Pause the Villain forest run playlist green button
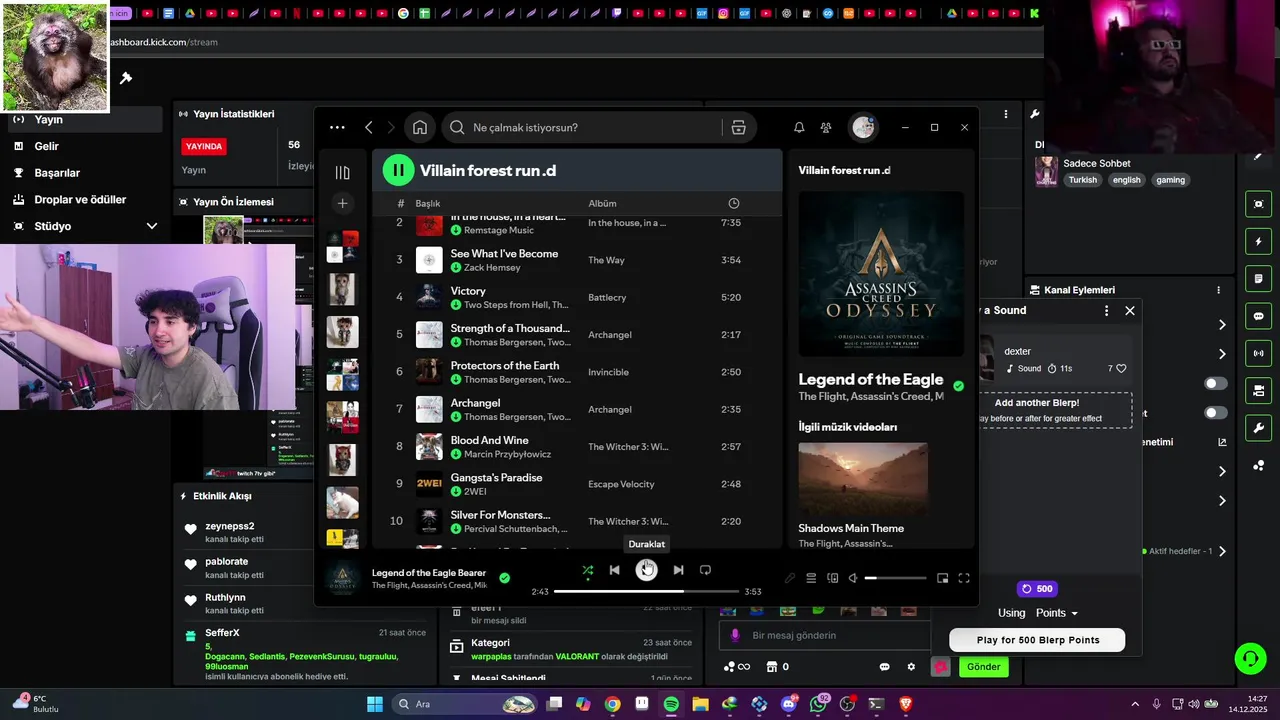This screenshot has width=1280, height=720. pos(398,170)
